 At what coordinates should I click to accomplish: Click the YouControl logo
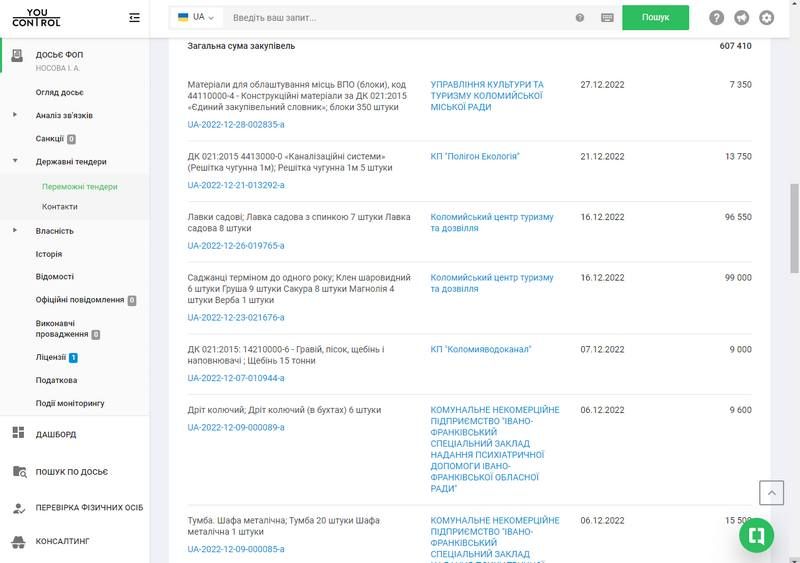click(x=36, y=17)
